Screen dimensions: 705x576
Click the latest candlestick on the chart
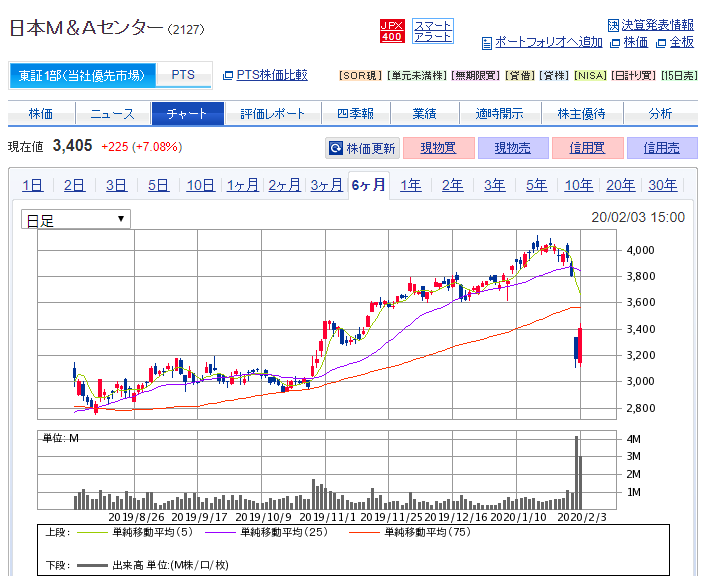pos(580,345)
